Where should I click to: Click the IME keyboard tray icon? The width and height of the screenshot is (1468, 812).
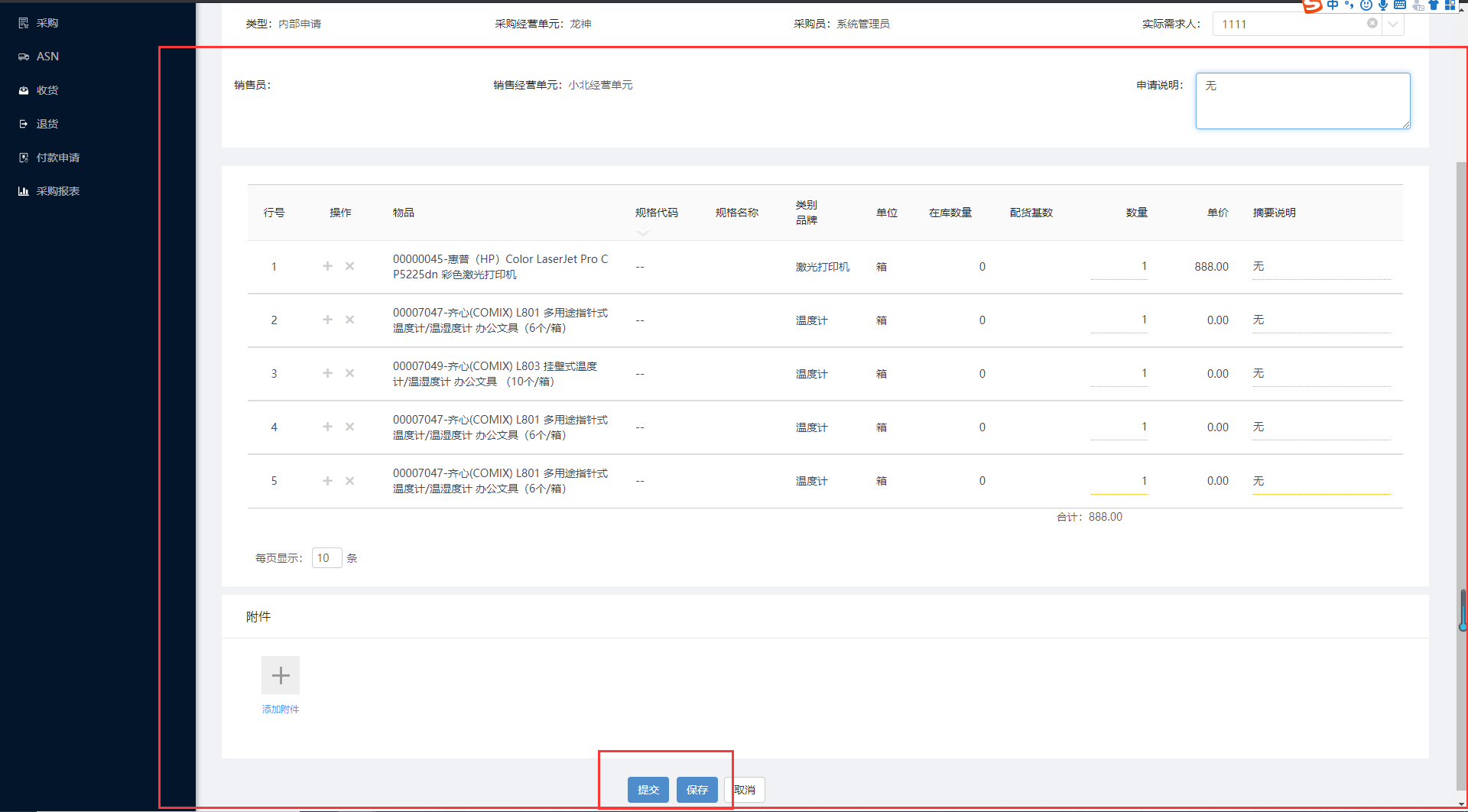coord(1400,5)
